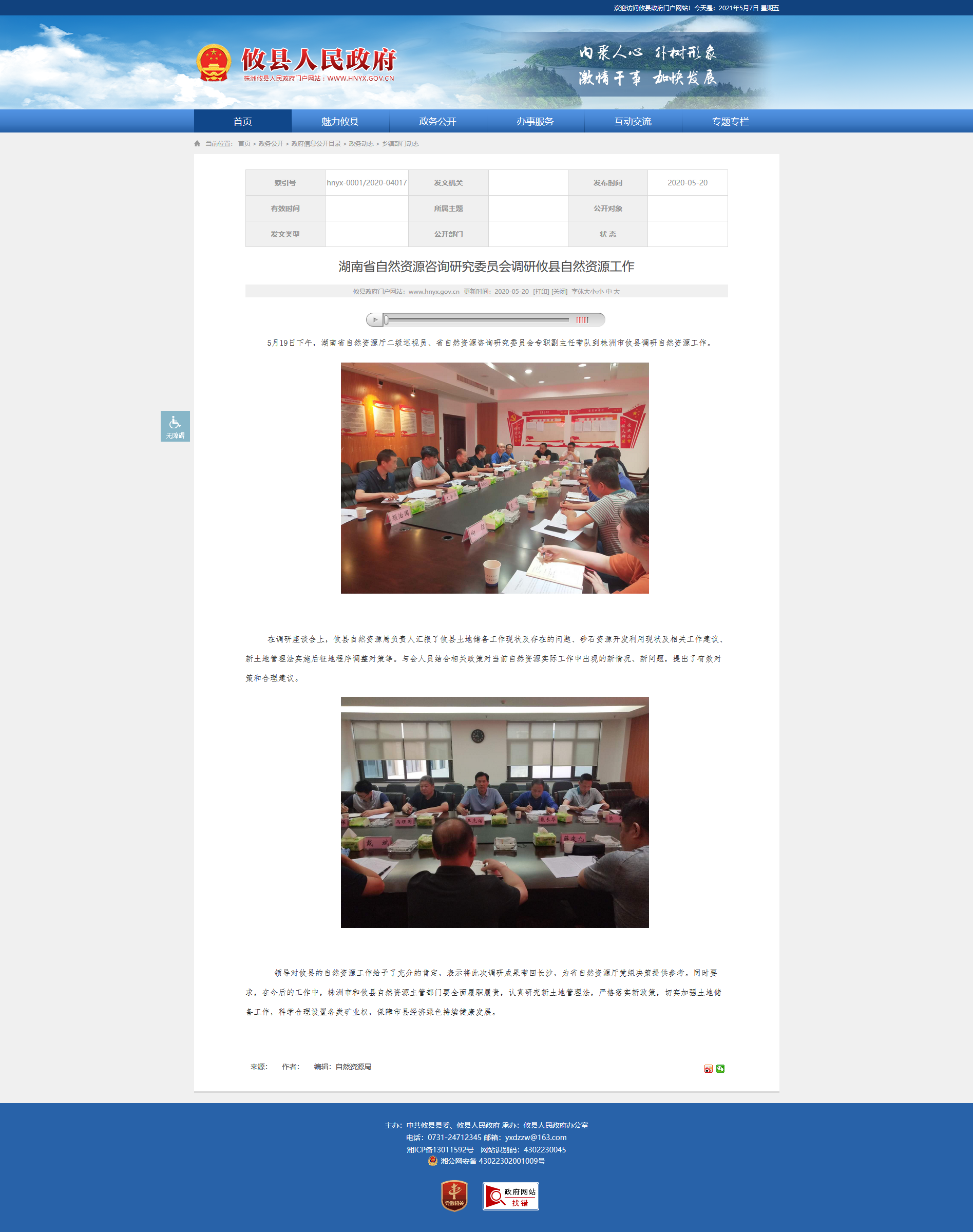Open 政府信息公开目录 breadcrumb link
The width and height of the screenshot is (973, 1232).
pyautogui.click(x=316, y=144)
